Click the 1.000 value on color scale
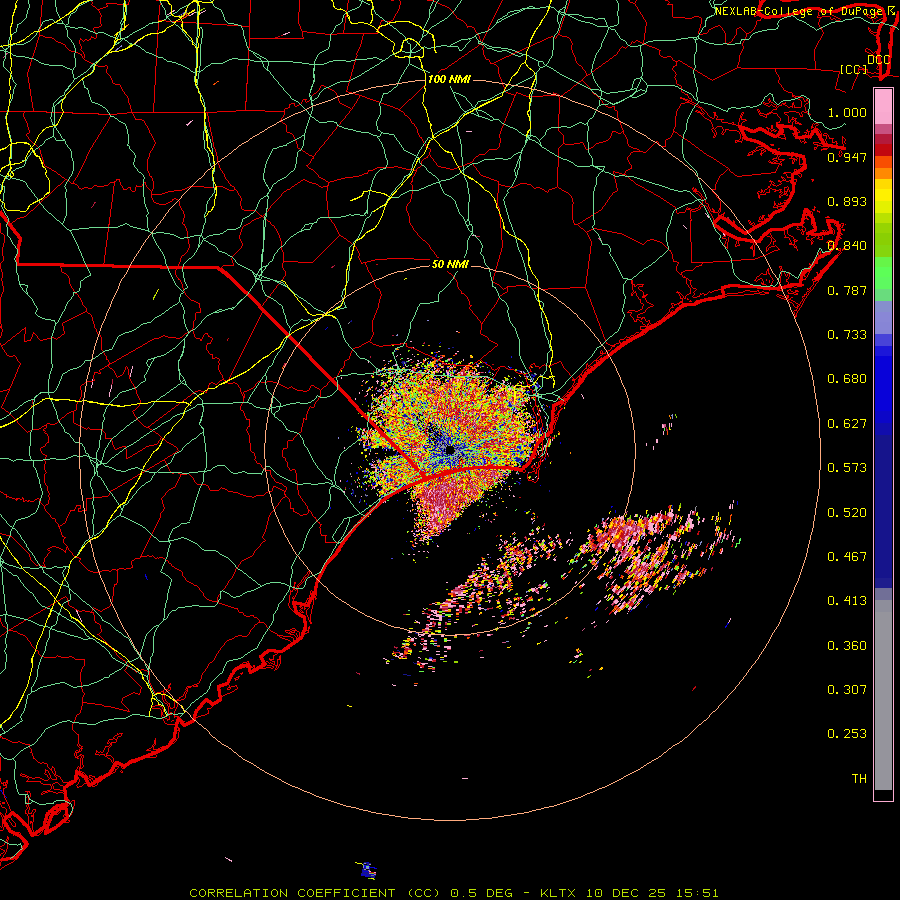The image size is (900, 900). pos(847,112)
